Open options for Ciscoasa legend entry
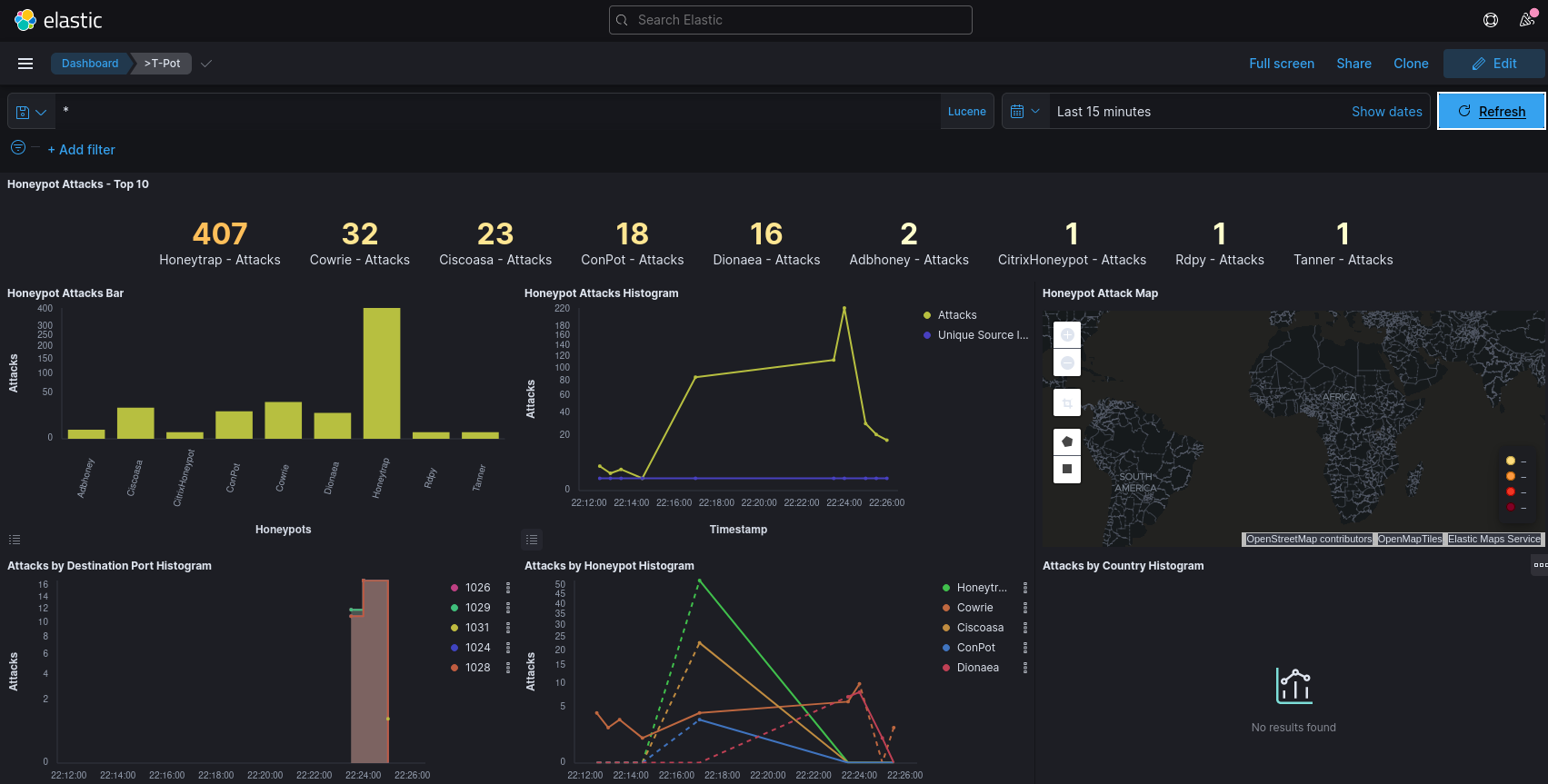 coord(1025,628)
